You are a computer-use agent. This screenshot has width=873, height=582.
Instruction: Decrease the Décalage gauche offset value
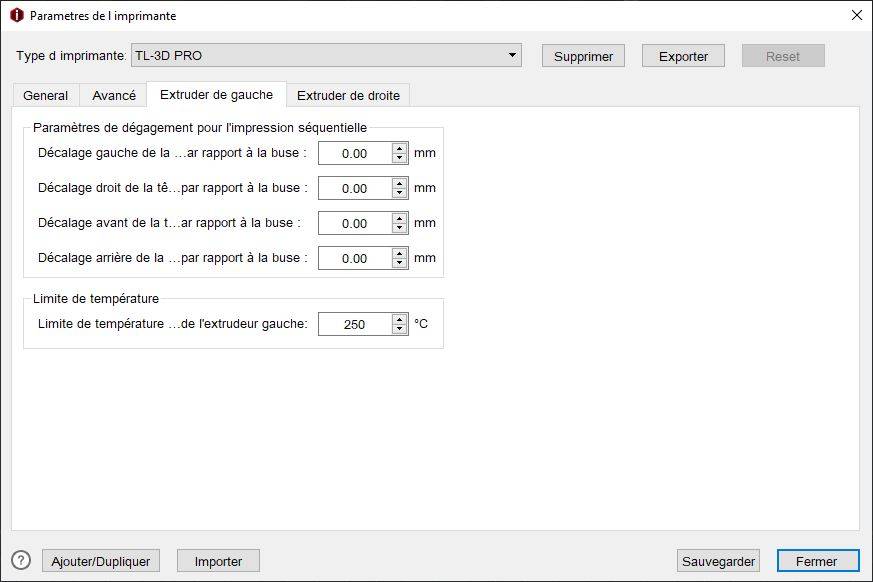tap(400, 159)
